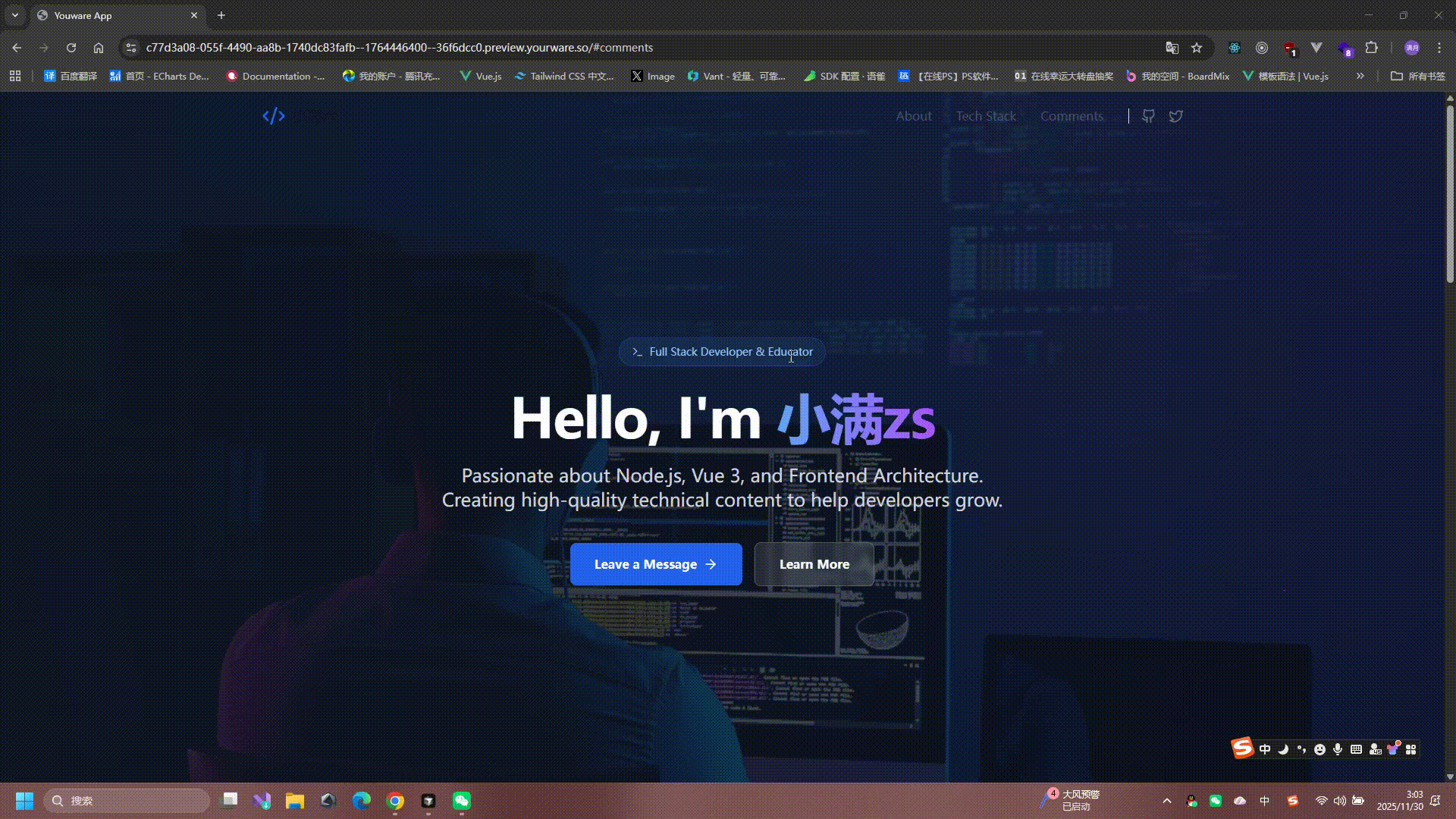The height and width of the screenshot is (819, 1456).
Task: Open the Chrome three-dot menu
Action: (1439, 48)
